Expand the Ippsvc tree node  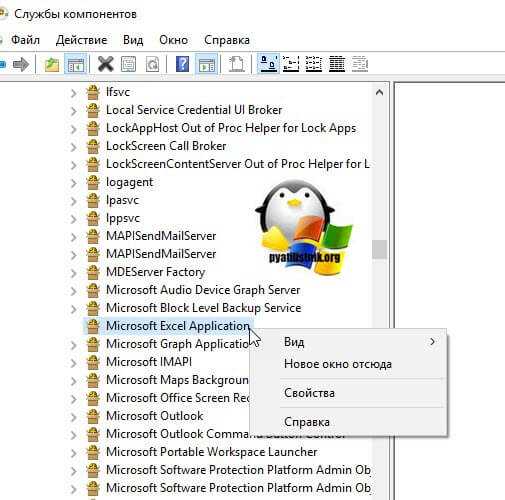point(74,219)
